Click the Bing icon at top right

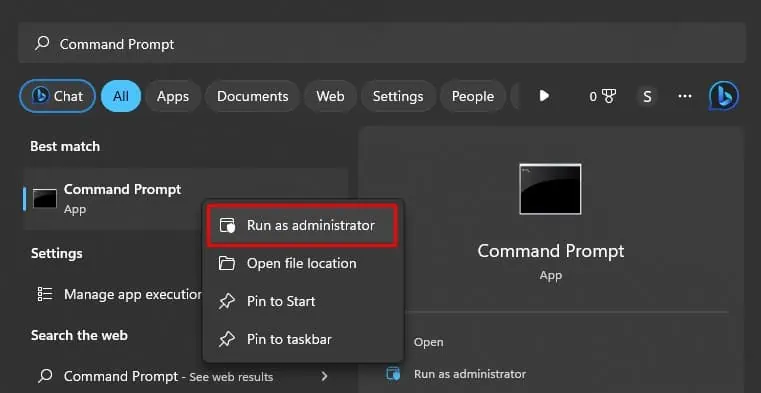click(x=724, y=96)
